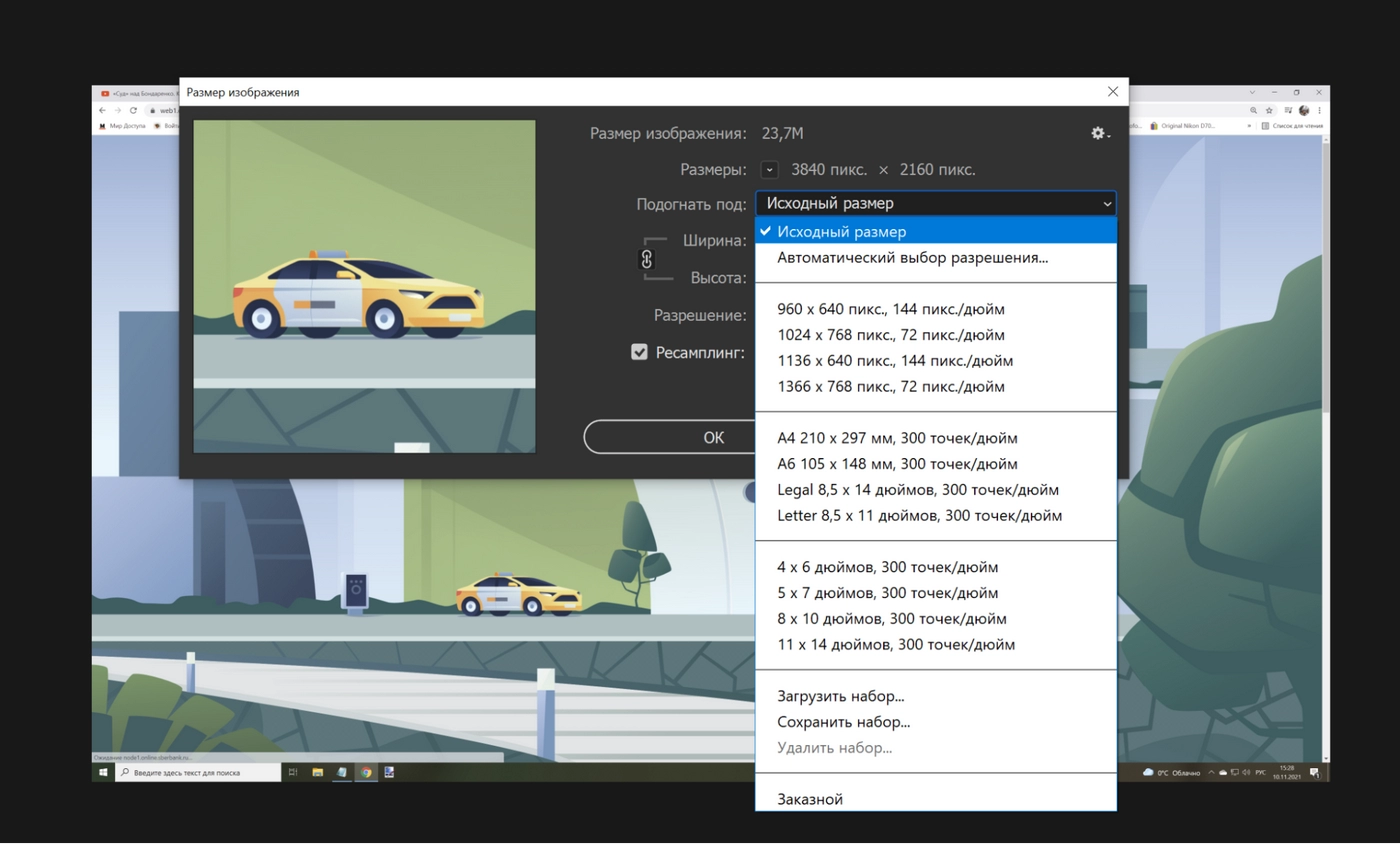
Task: Open the Список для чтения reading list
Action: [x=1292, y=126]
